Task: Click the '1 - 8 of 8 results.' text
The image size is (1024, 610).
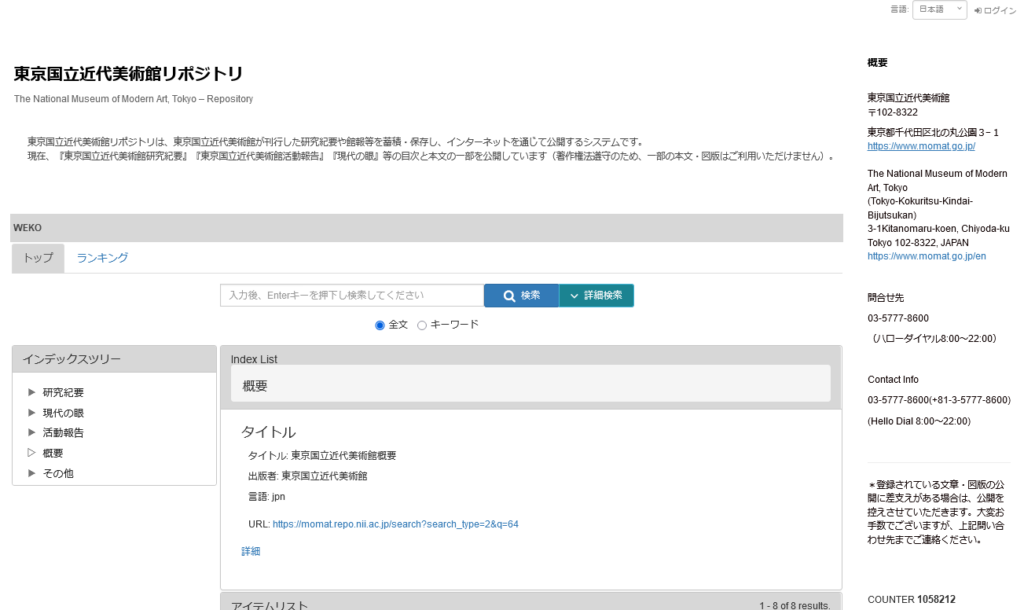Action: point(794,605)
